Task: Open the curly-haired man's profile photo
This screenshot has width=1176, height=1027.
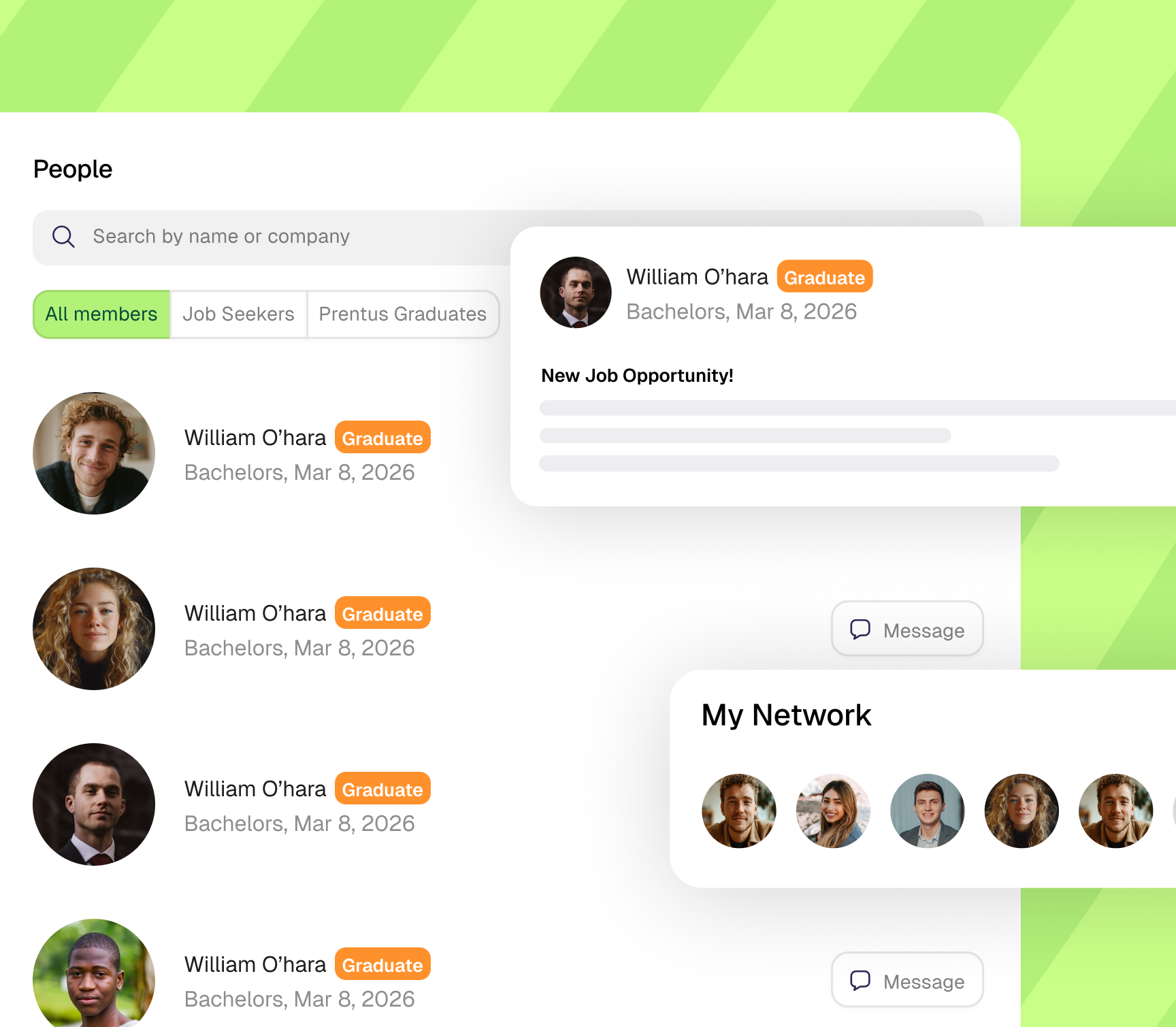Action: pyautogui.click(x=94, y=453)
